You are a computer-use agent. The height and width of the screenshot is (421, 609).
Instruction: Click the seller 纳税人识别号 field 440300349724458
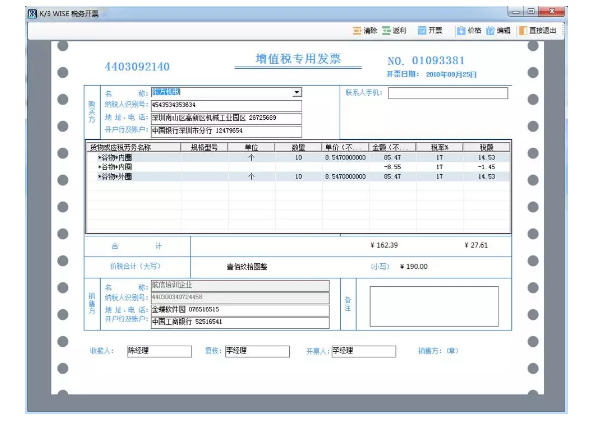[x=240, y=297]
